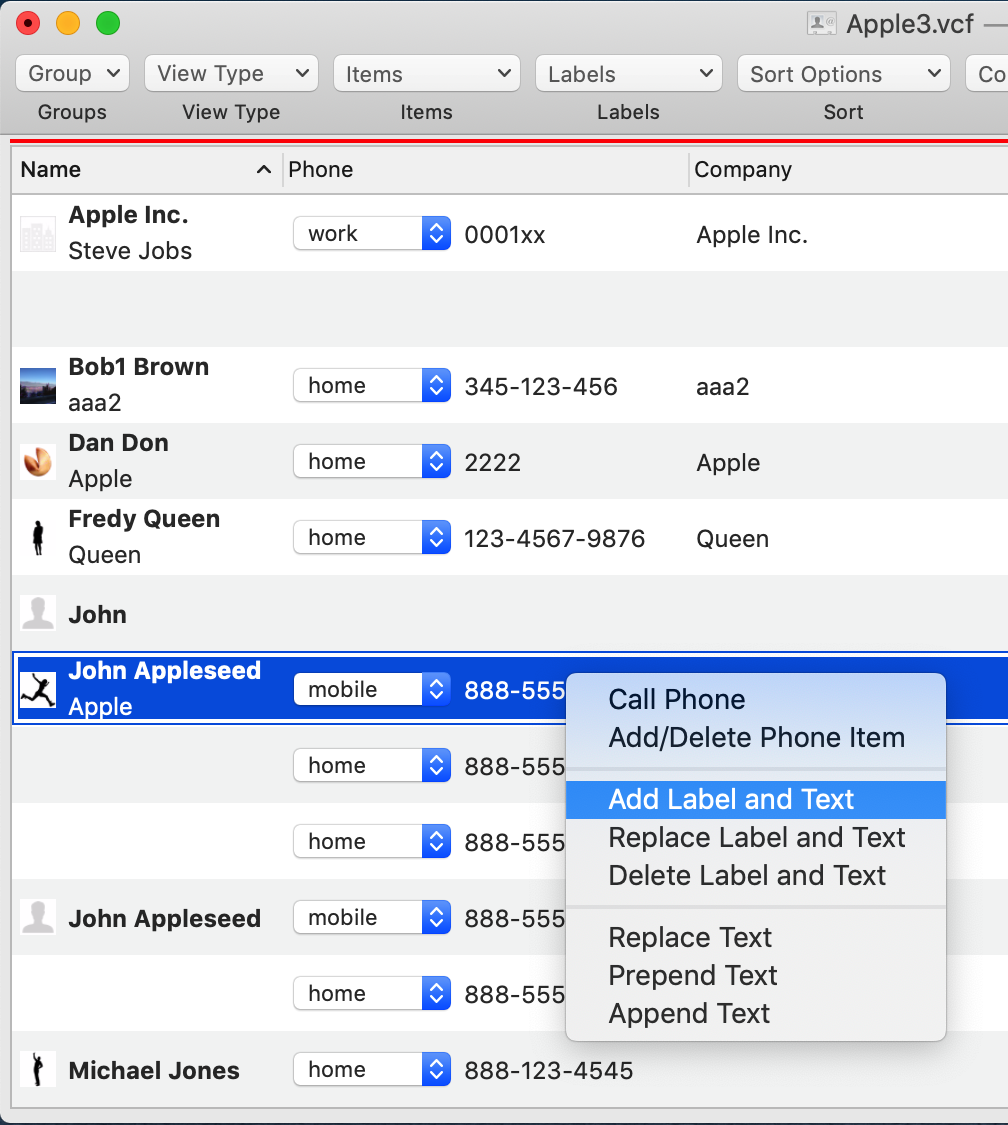1008x1125 pixels.
Task: Click Bob1 Brown's landscape contact photo
Action: click(37, 386)
